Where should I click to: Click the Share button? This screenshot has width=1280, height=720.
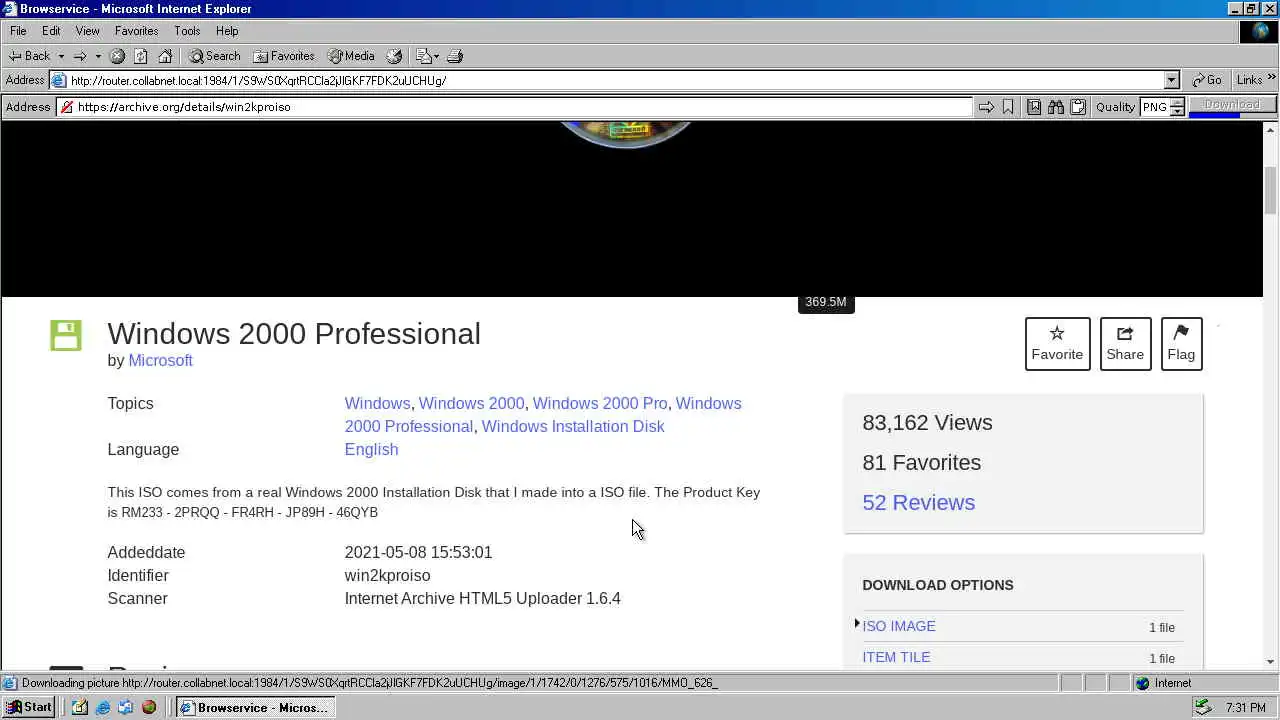pyautogui.click(x=1125, y=343)
